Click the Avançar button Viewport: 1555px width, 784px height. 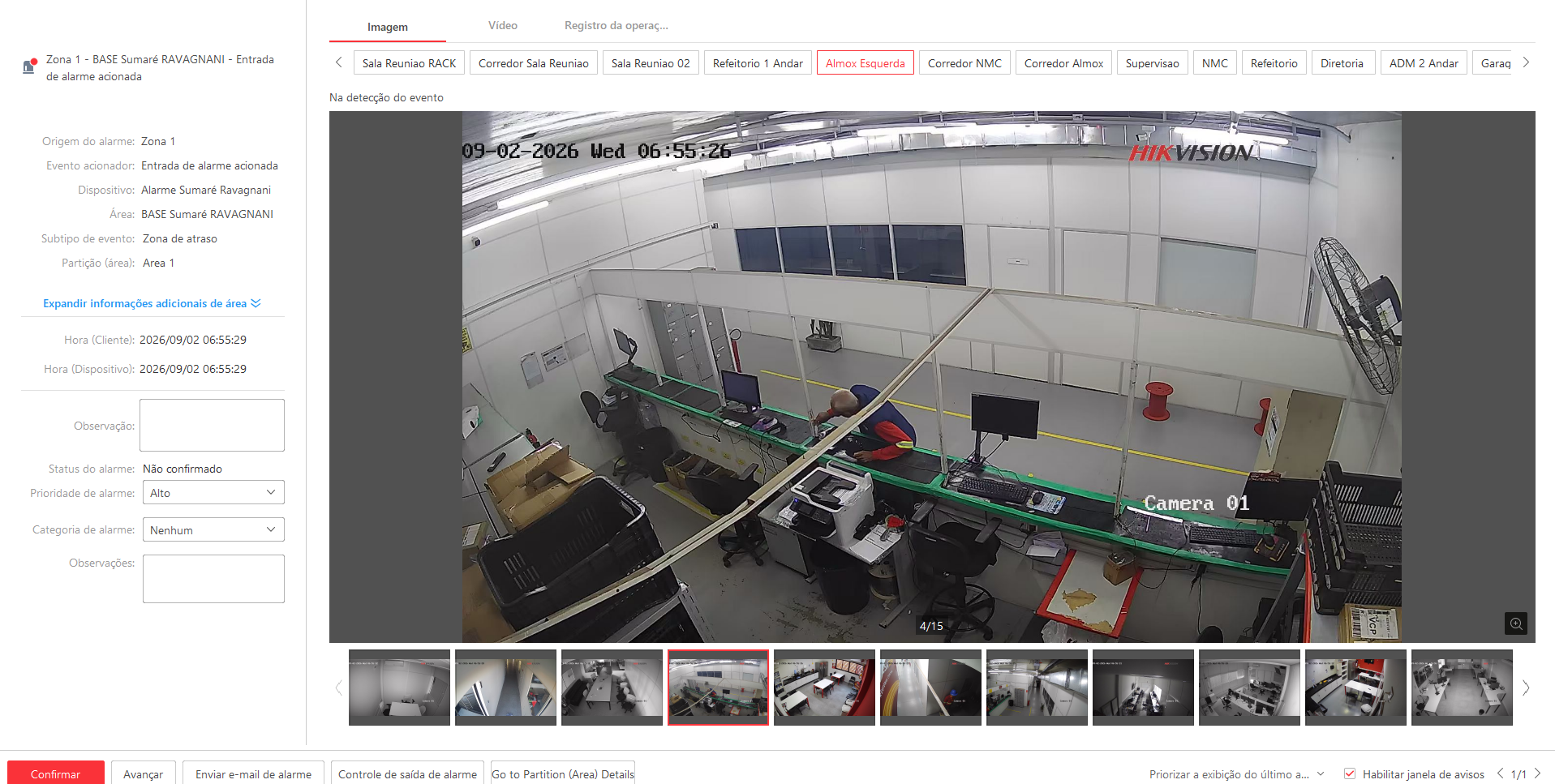tap(143, 773)
